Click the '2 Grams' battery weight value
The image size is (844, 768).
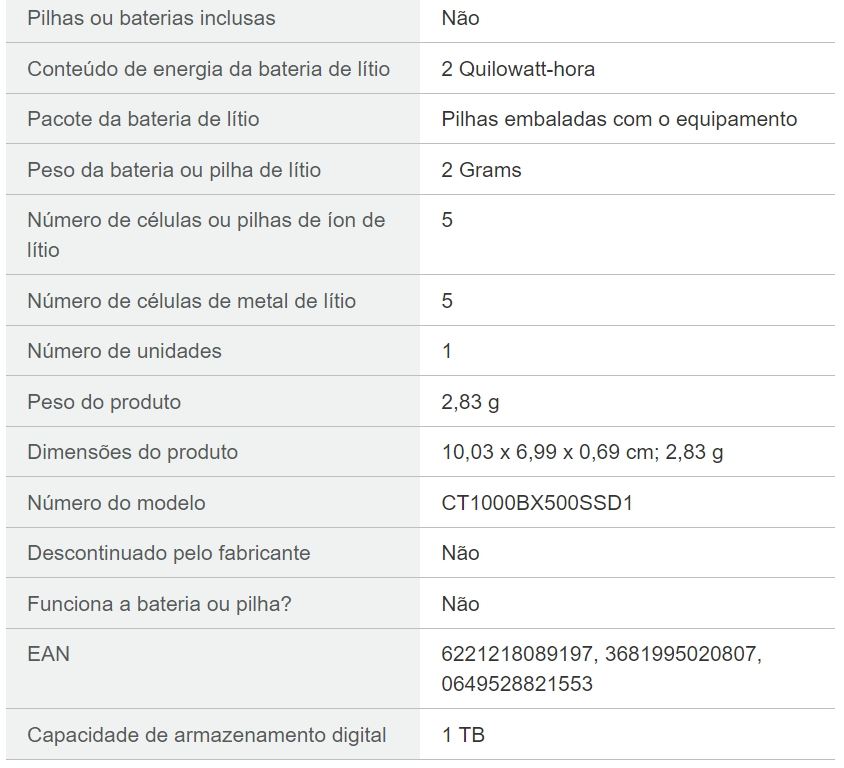coord(481,170)
